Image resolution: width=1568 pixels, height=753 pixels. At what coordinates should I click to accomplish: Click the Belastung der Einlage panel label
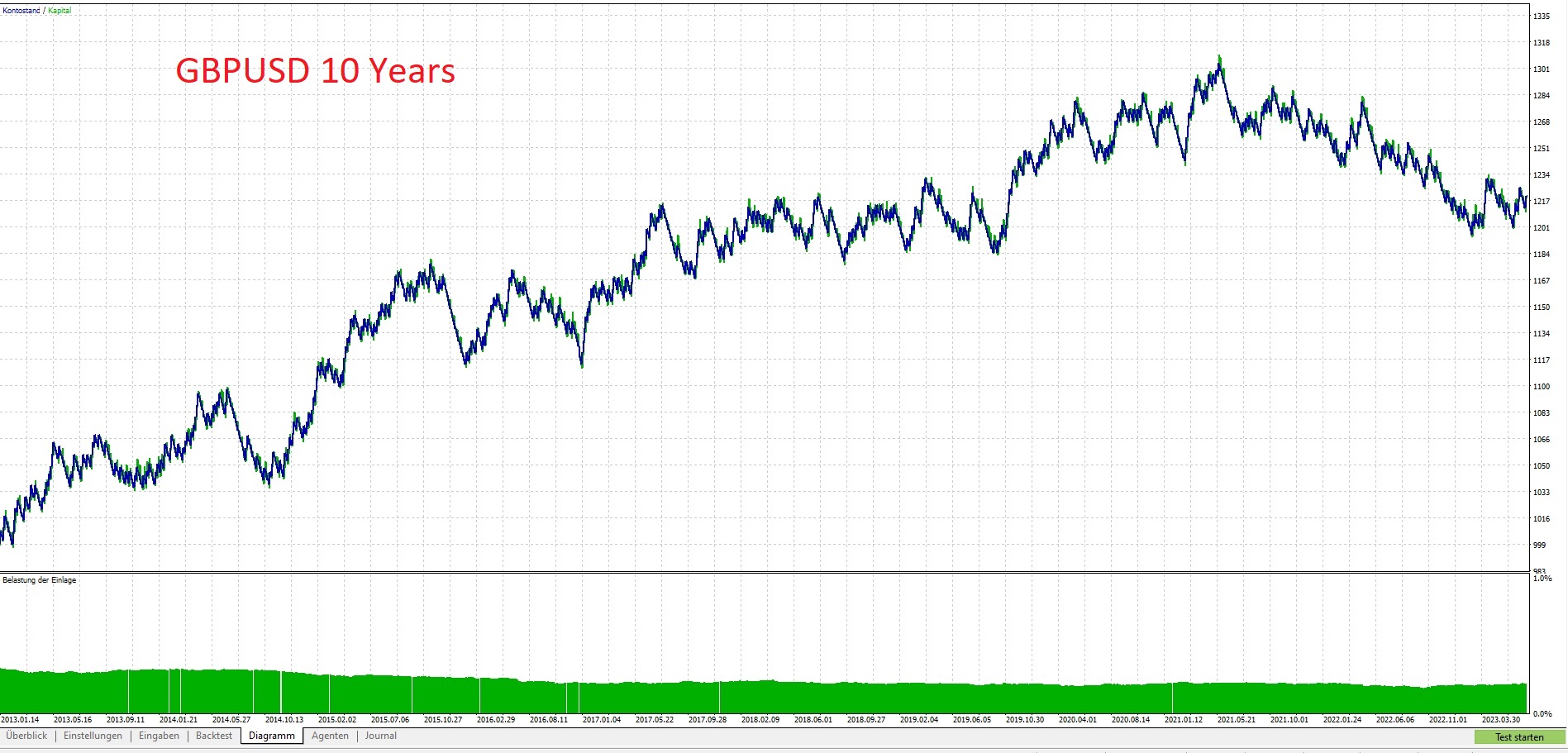(x=39, y=579)
